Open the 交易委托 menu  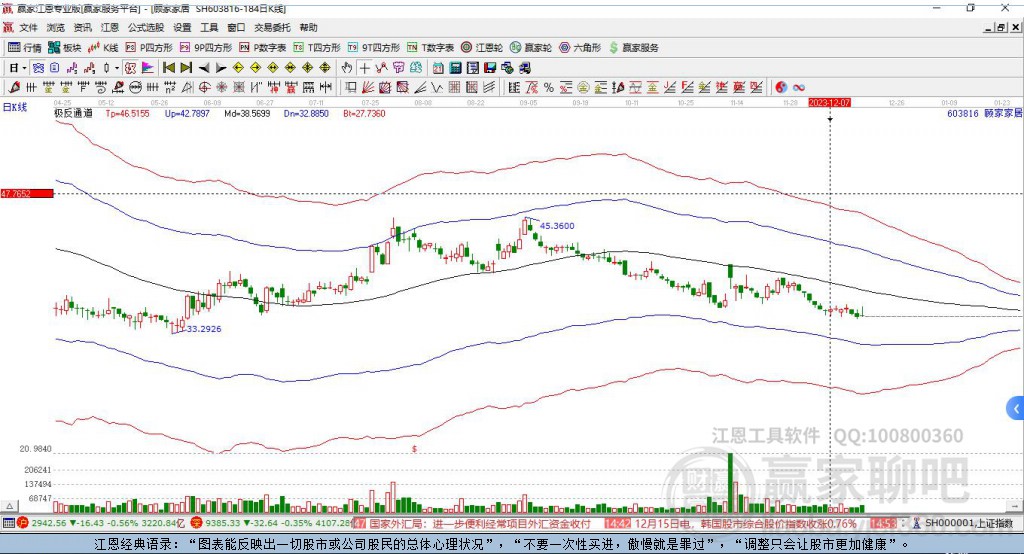tap(272, 27)
